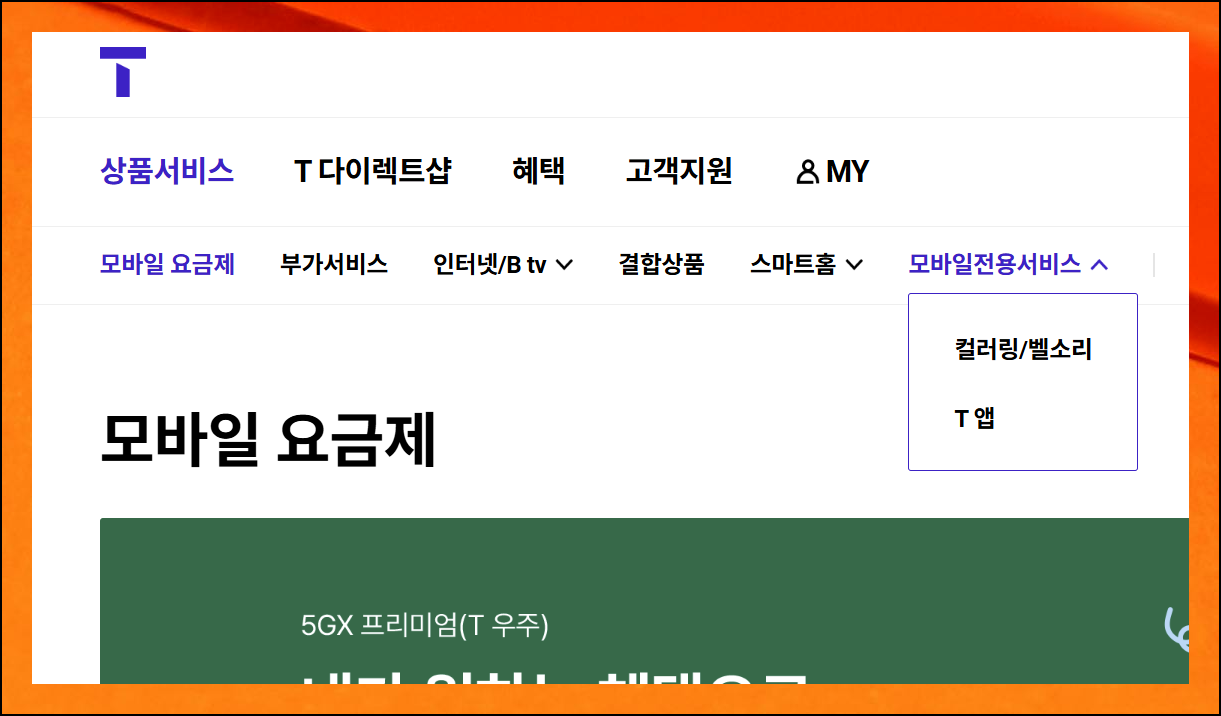Select the 모바일 요금제 submenu tab
The height and width of the screenshot is (716, 1221).
pos(167,265)
